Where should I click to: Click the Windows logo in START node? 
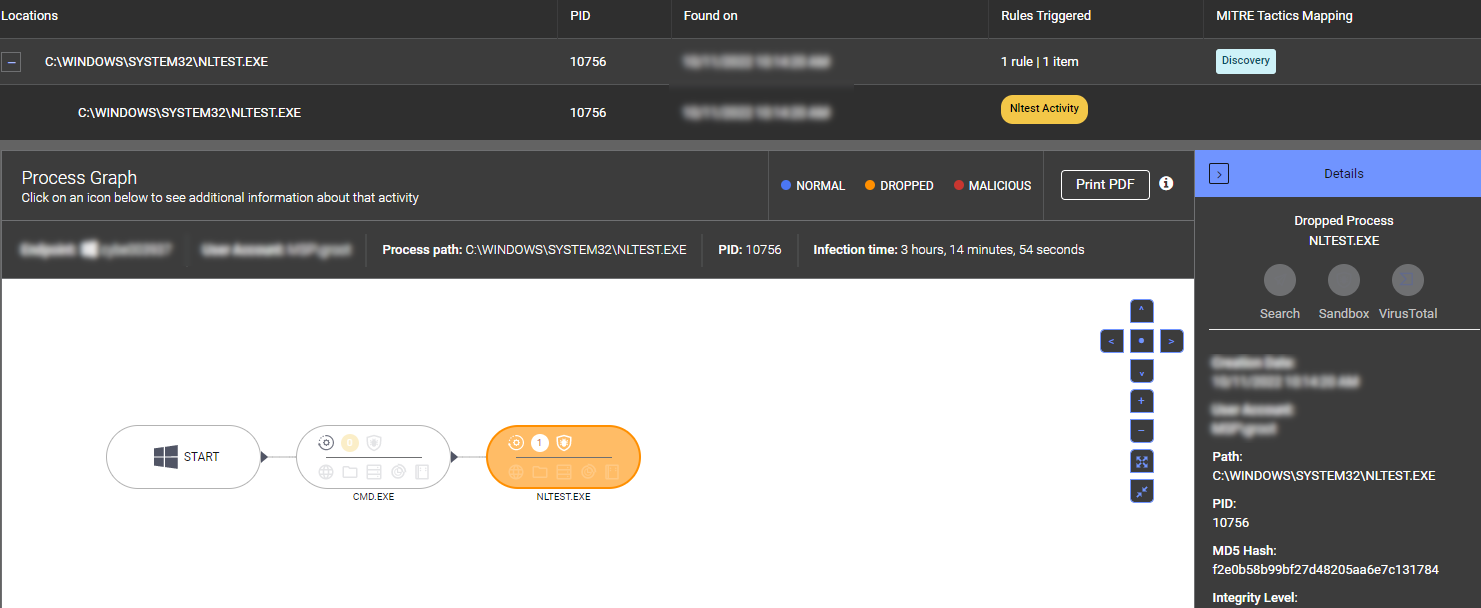coord(165,457)
